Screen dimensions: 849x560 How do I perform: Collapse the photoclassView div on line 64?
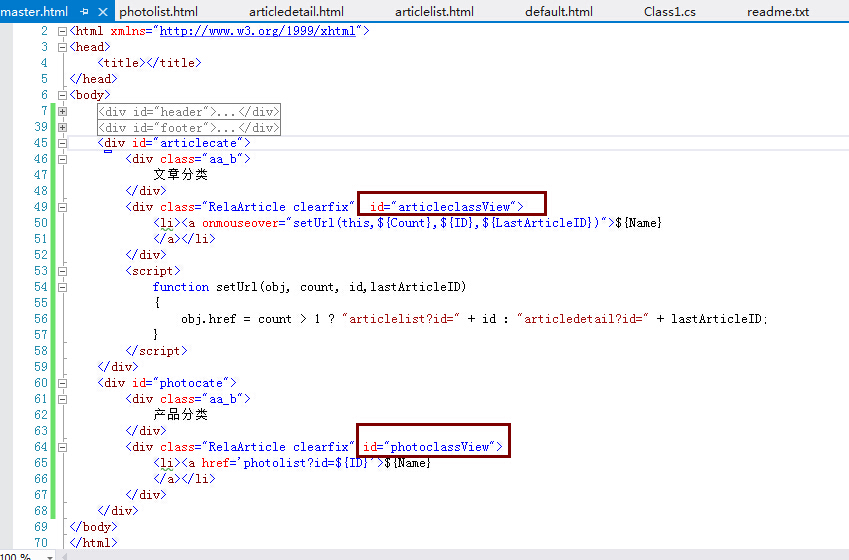point(62,447)
